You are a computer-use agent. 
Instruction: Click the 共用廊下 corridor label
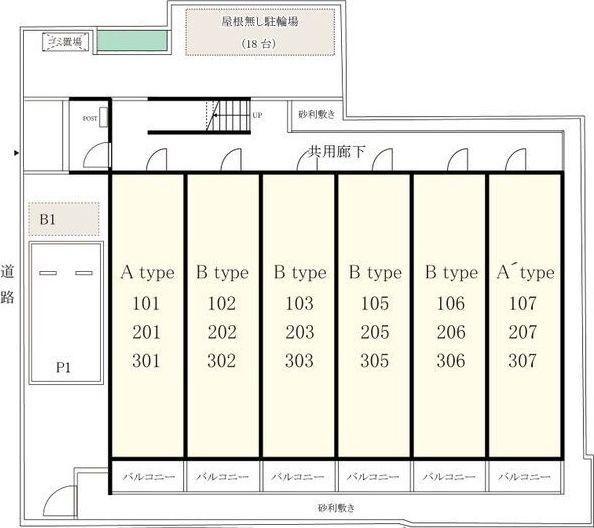336,152
